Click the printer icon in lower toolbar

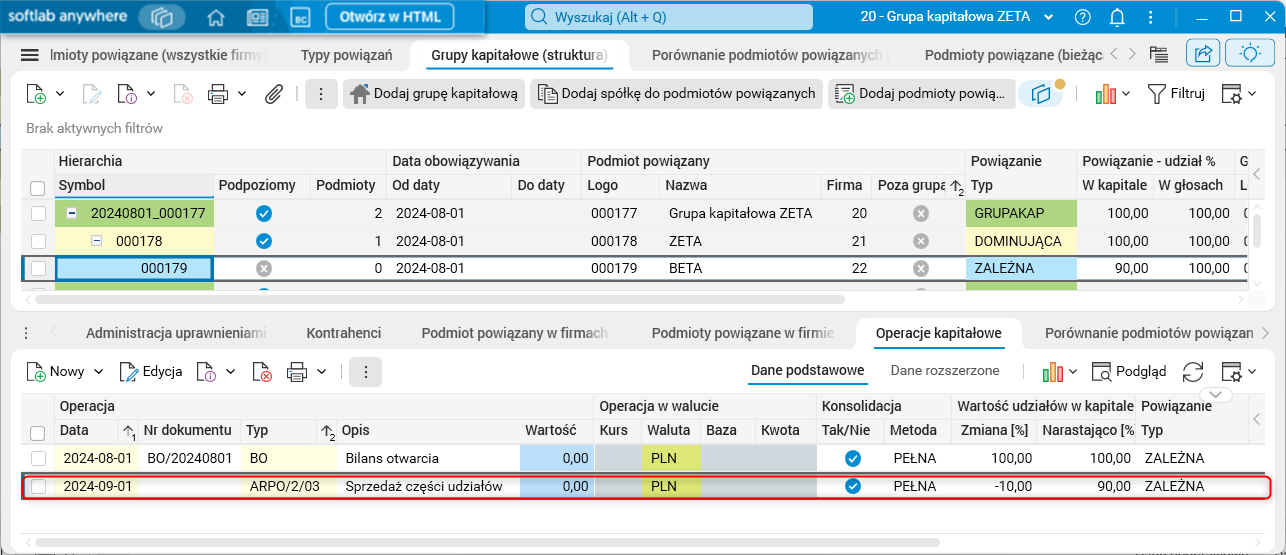tap(297, 372)
